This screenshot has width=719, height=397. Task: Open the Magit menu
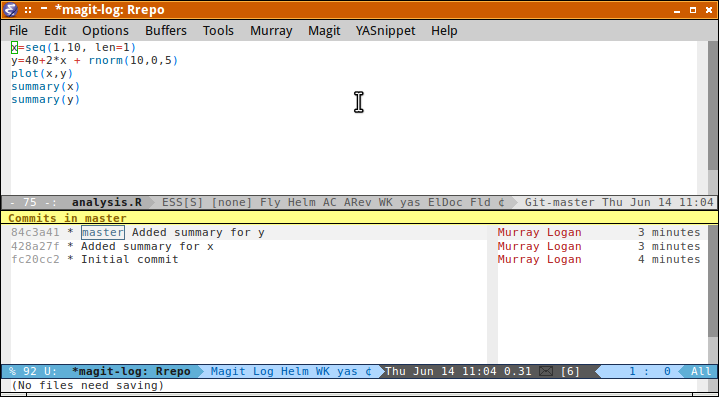pos(324,31)
